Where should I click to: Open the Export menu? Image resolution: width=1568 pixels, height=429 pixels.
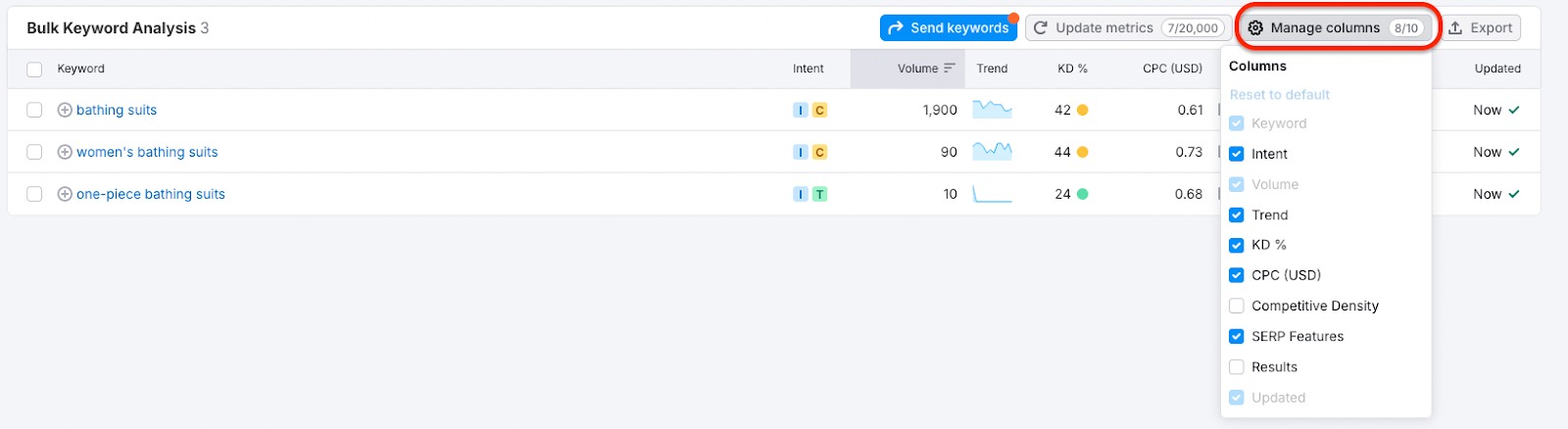(1481, 27)
